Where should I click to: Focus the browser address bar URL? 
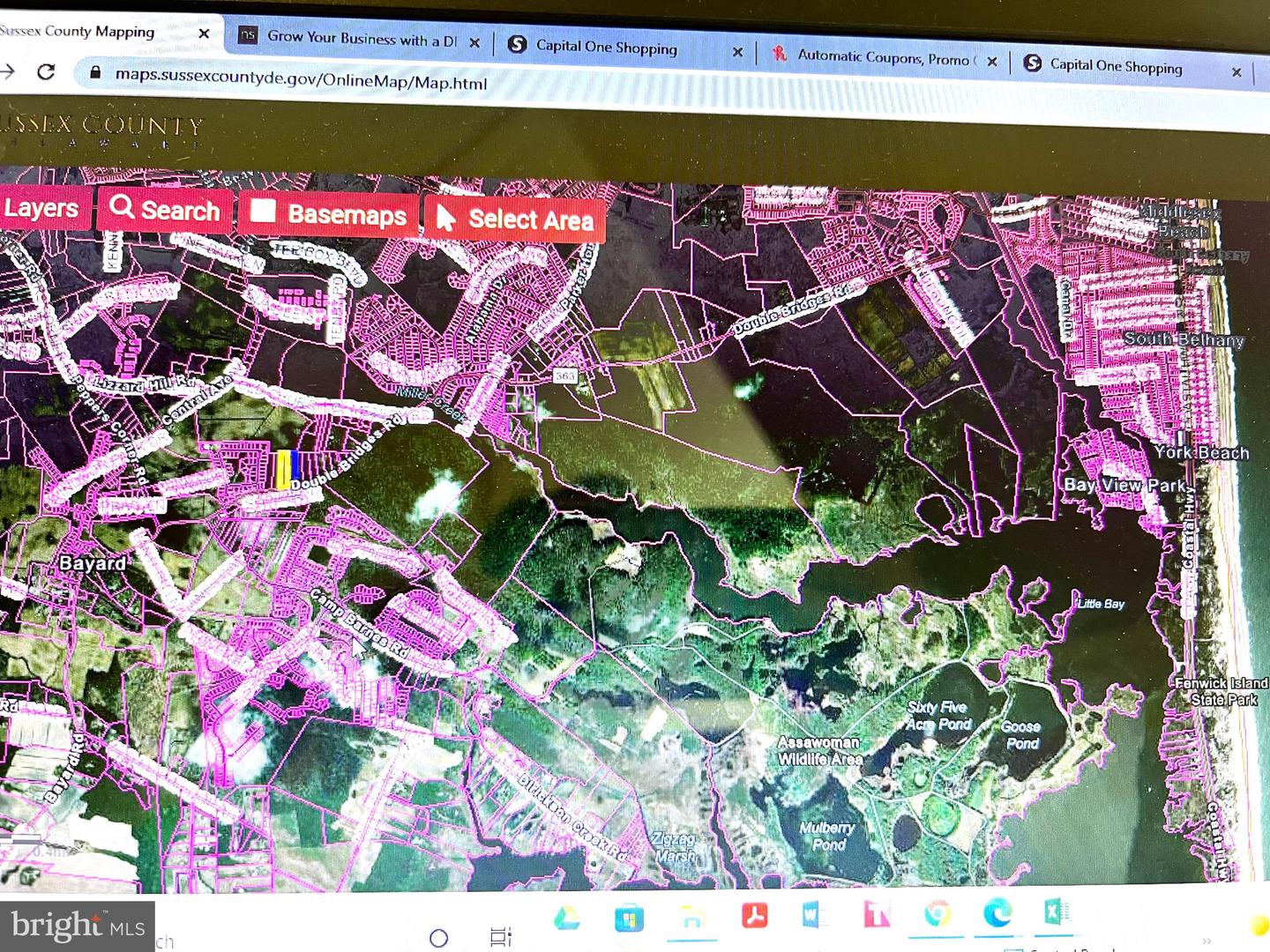click(301, 78)
